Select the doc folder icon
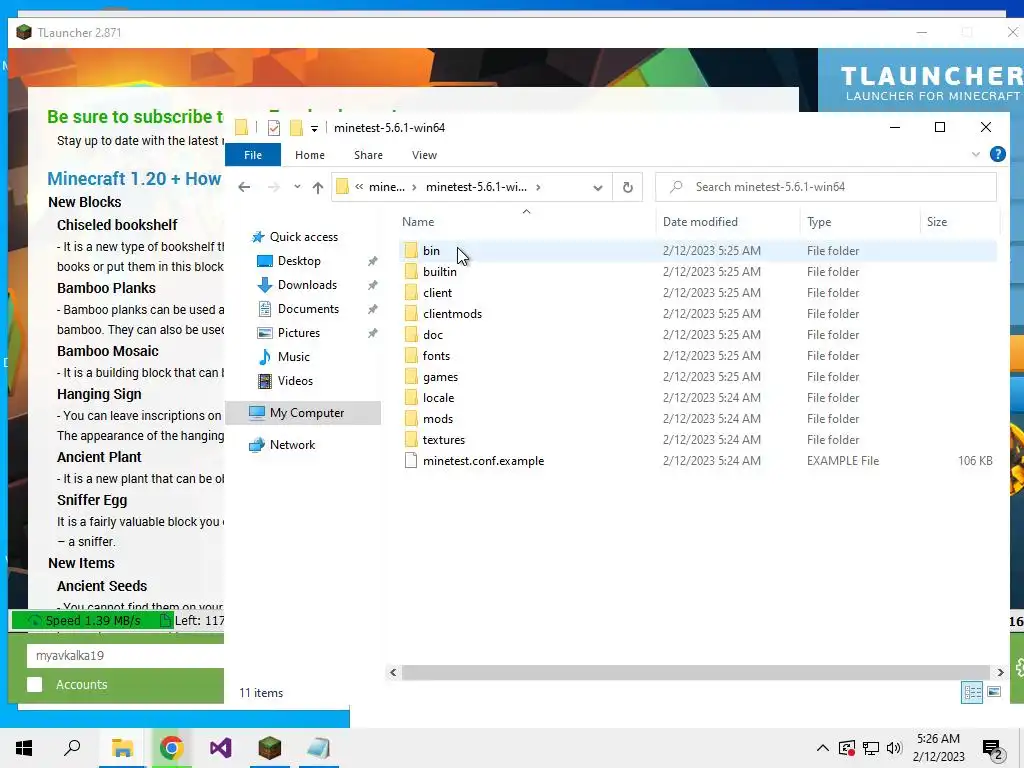 (x=411, y=334)
